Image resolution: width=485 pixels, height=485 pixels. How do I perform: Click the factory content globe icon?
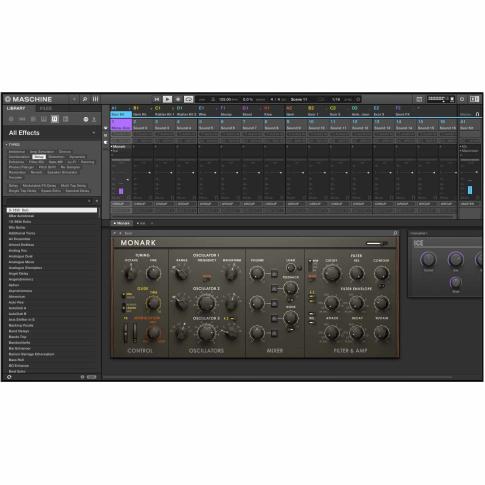(86, 119)
